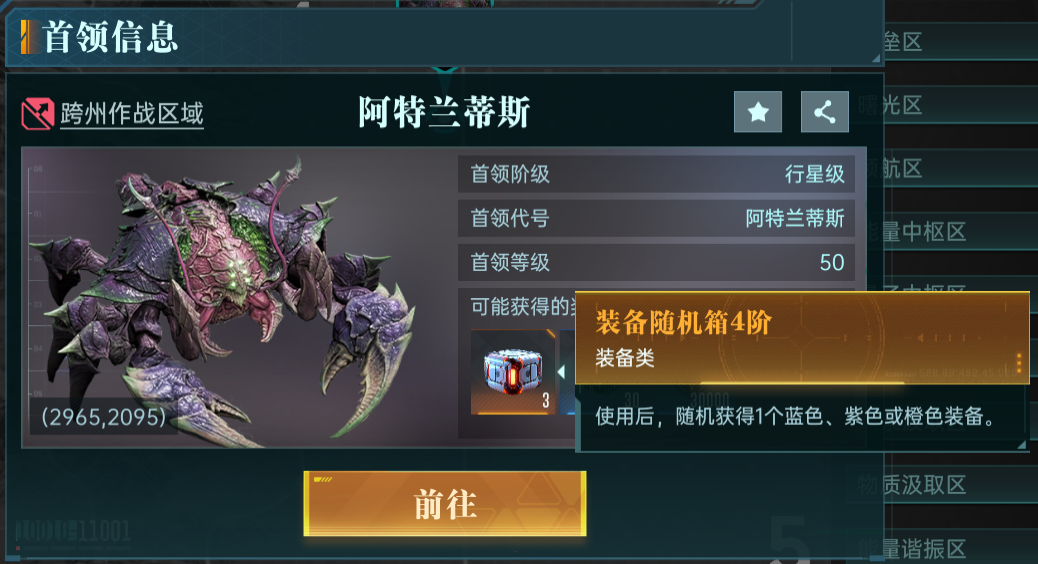Click the share icon button
Viewport: 1038px width, 564px height.
point(824,112)
